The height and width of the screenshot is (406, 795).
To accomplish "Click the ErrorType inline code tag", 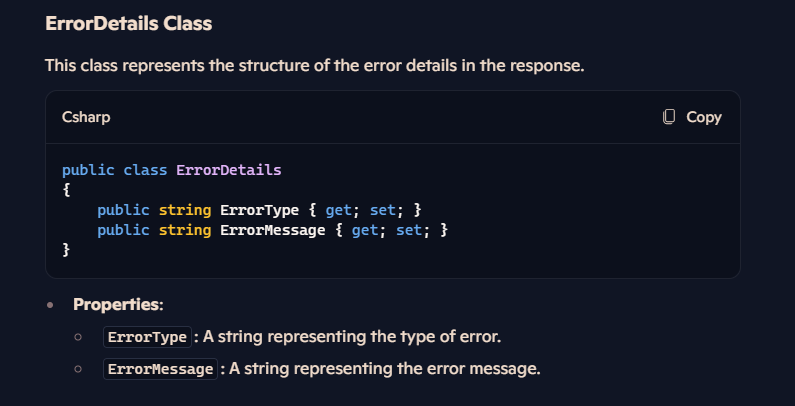I will pyautogui.click(x=147, y=337).
